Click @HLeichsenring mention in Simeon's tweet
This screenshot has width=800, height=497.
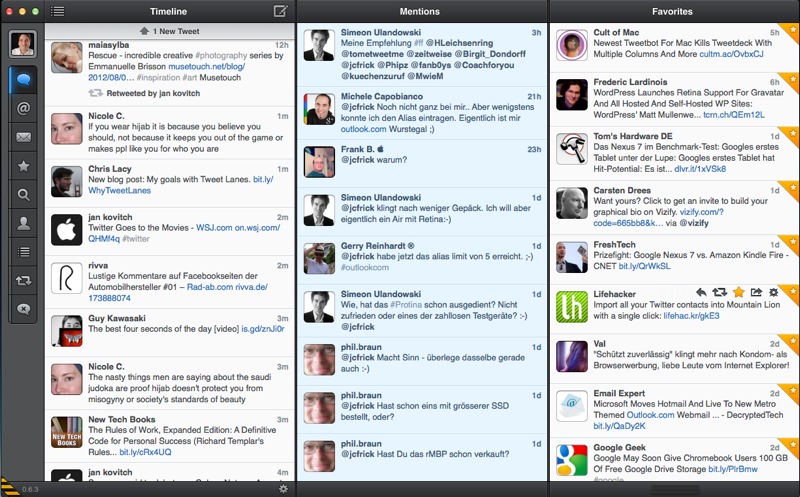[459, 43]
